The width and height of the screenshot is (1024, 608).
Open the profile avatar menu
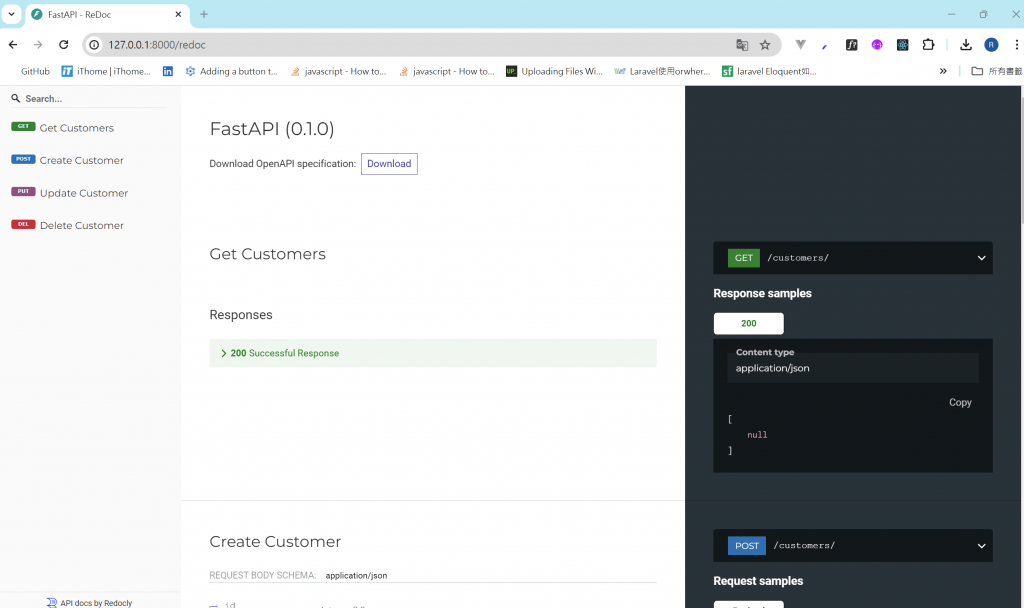point(991,44)
